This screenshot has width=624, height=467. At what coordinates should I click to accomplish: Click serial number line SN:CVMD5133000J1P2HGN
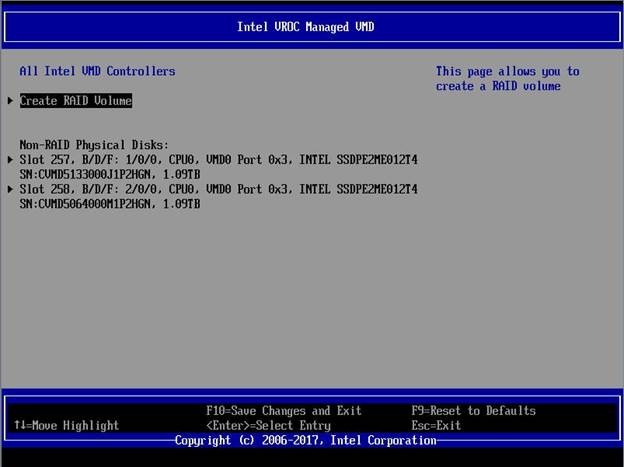(x=110, y=174)
